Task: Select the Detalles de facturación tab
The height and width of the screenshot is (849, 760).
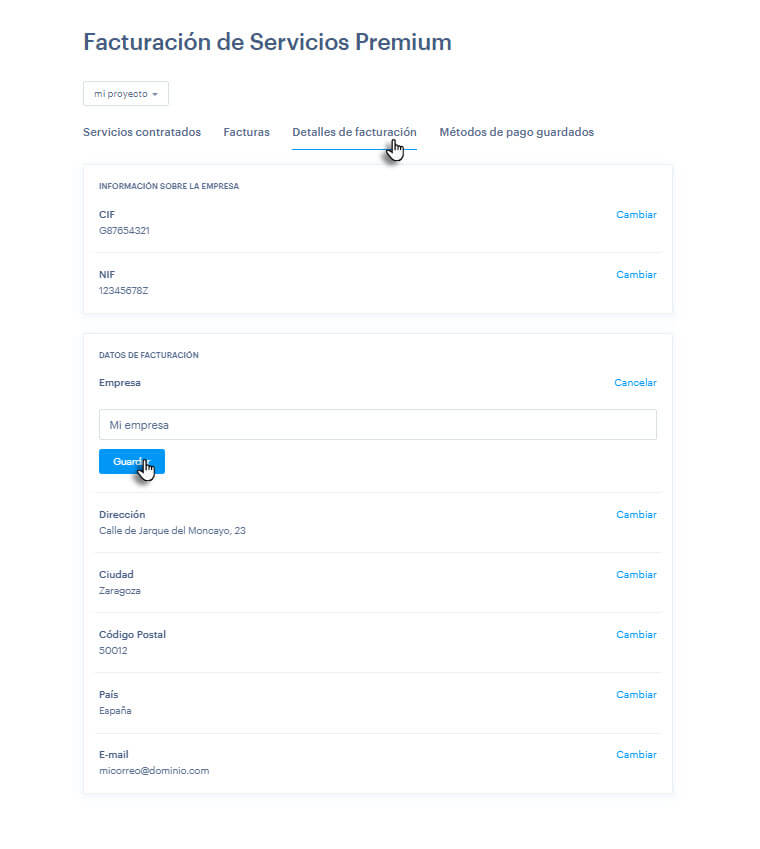Action: [x=354, y=132]
